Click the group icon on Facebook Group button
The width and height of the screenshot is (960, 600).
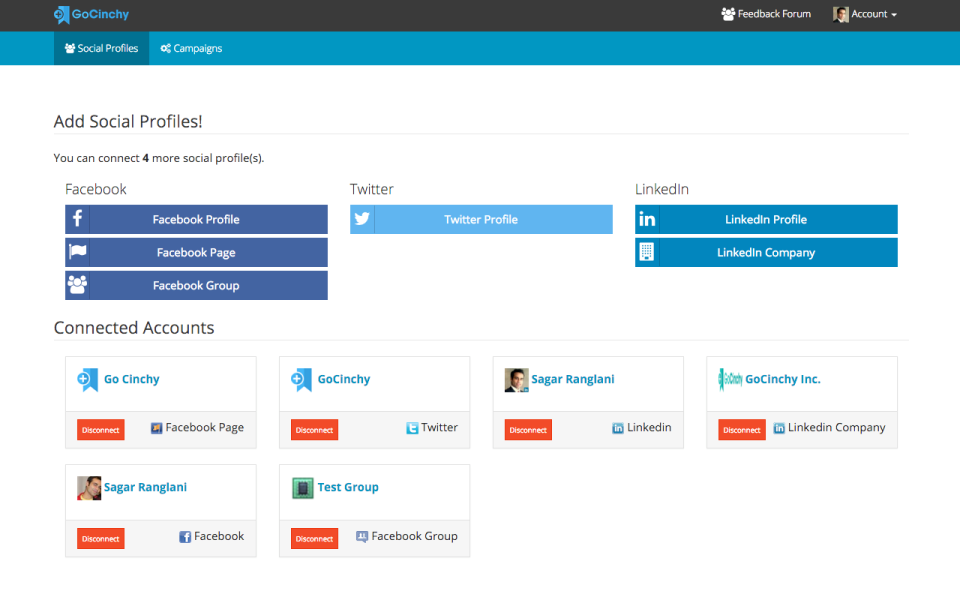[x=77, y=284]
